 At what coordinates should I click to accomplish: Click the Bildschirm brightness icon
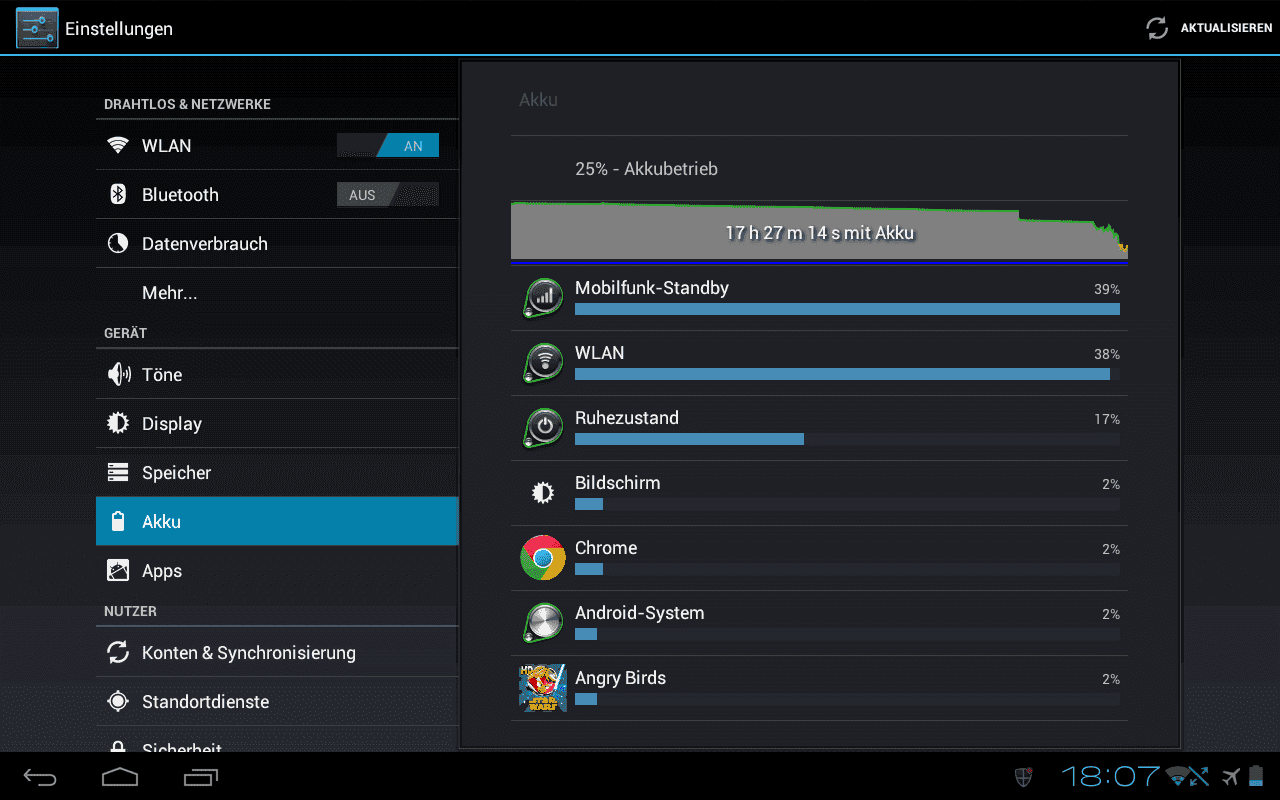[543, 492]
